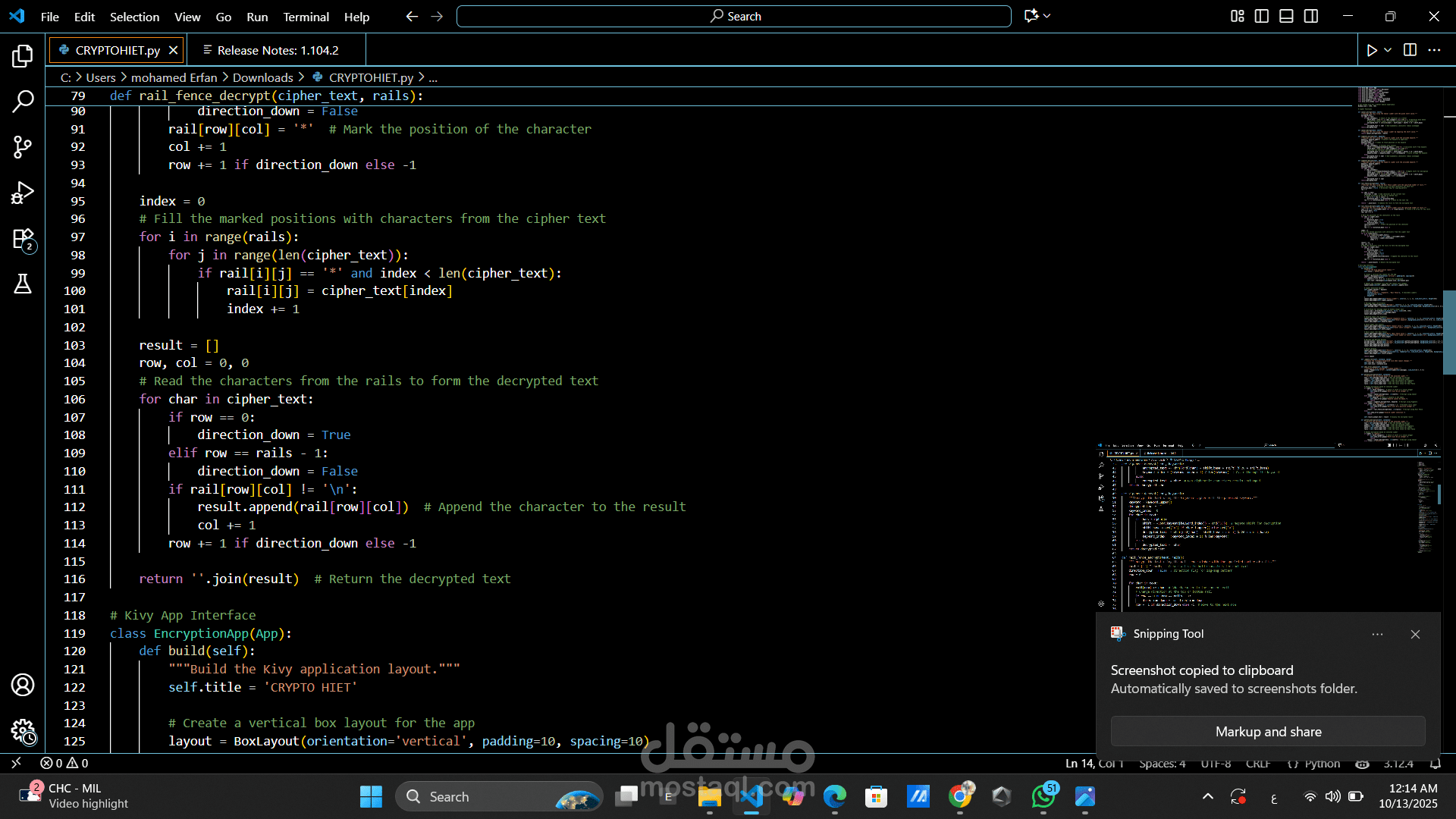This screenshot has height=819, width=1456.
Task: Open Microsoft Store from the taskbar
Action: [877, 796]
